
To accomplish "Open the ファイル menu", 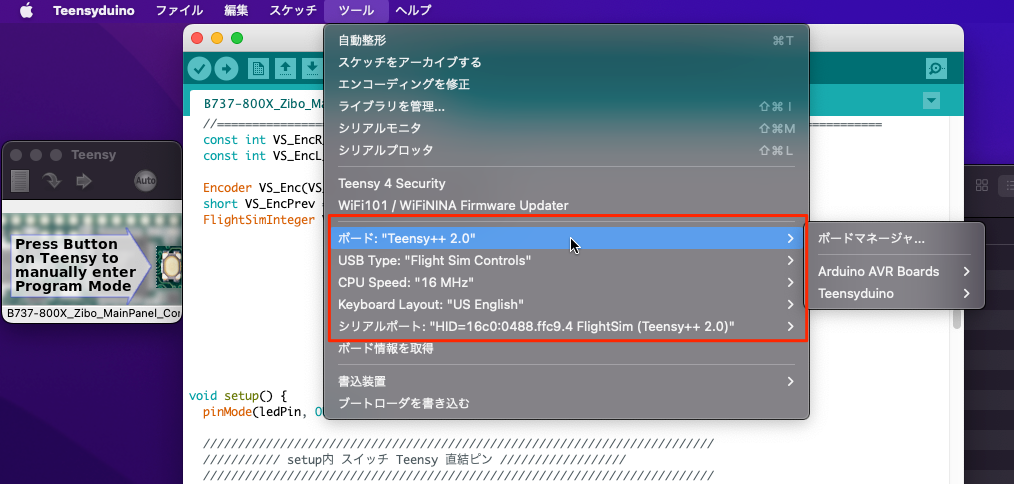I will pos(179,10).
